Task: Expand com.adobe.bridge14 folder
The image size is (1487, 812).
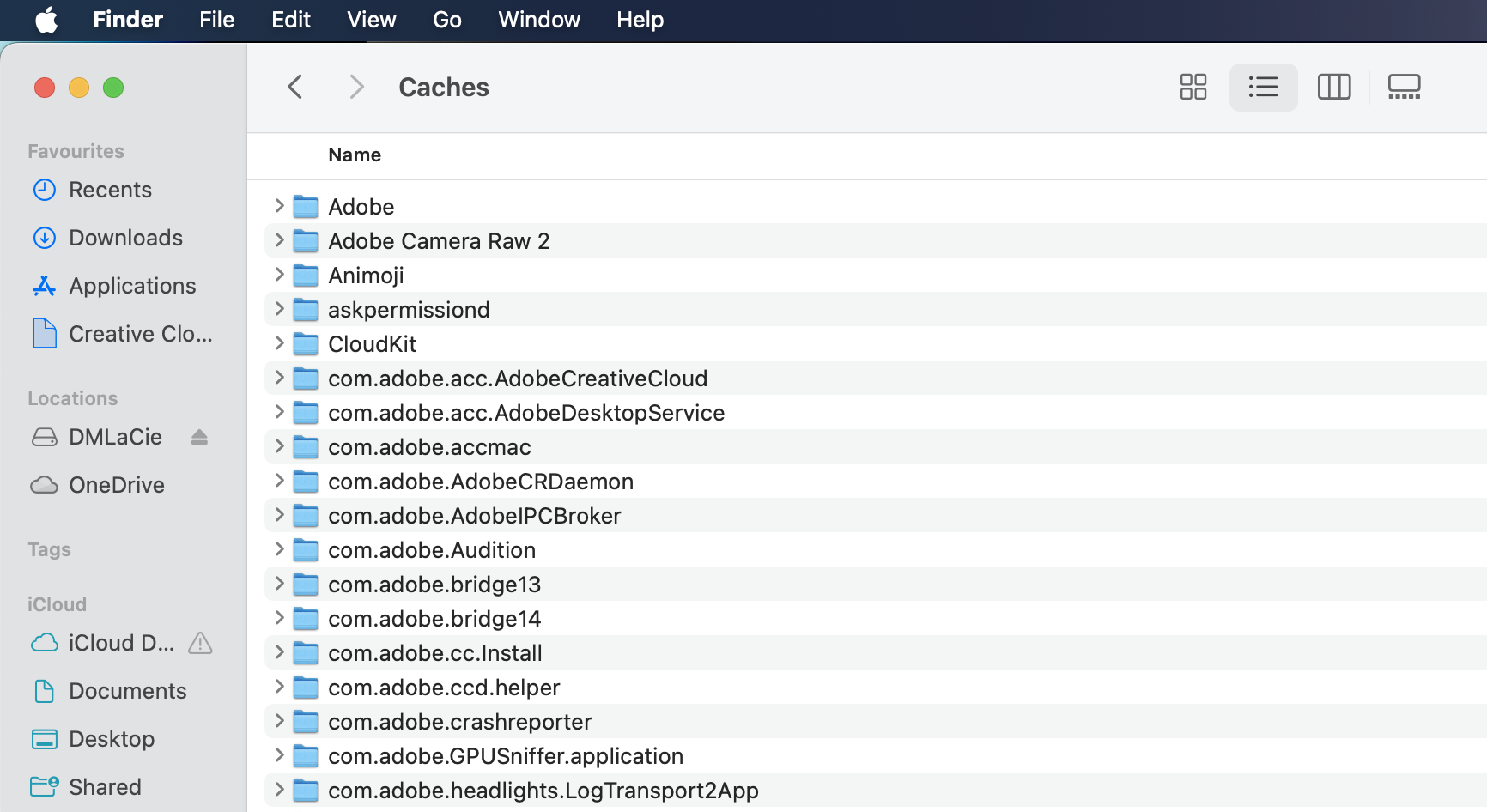Action: [279, 618]
